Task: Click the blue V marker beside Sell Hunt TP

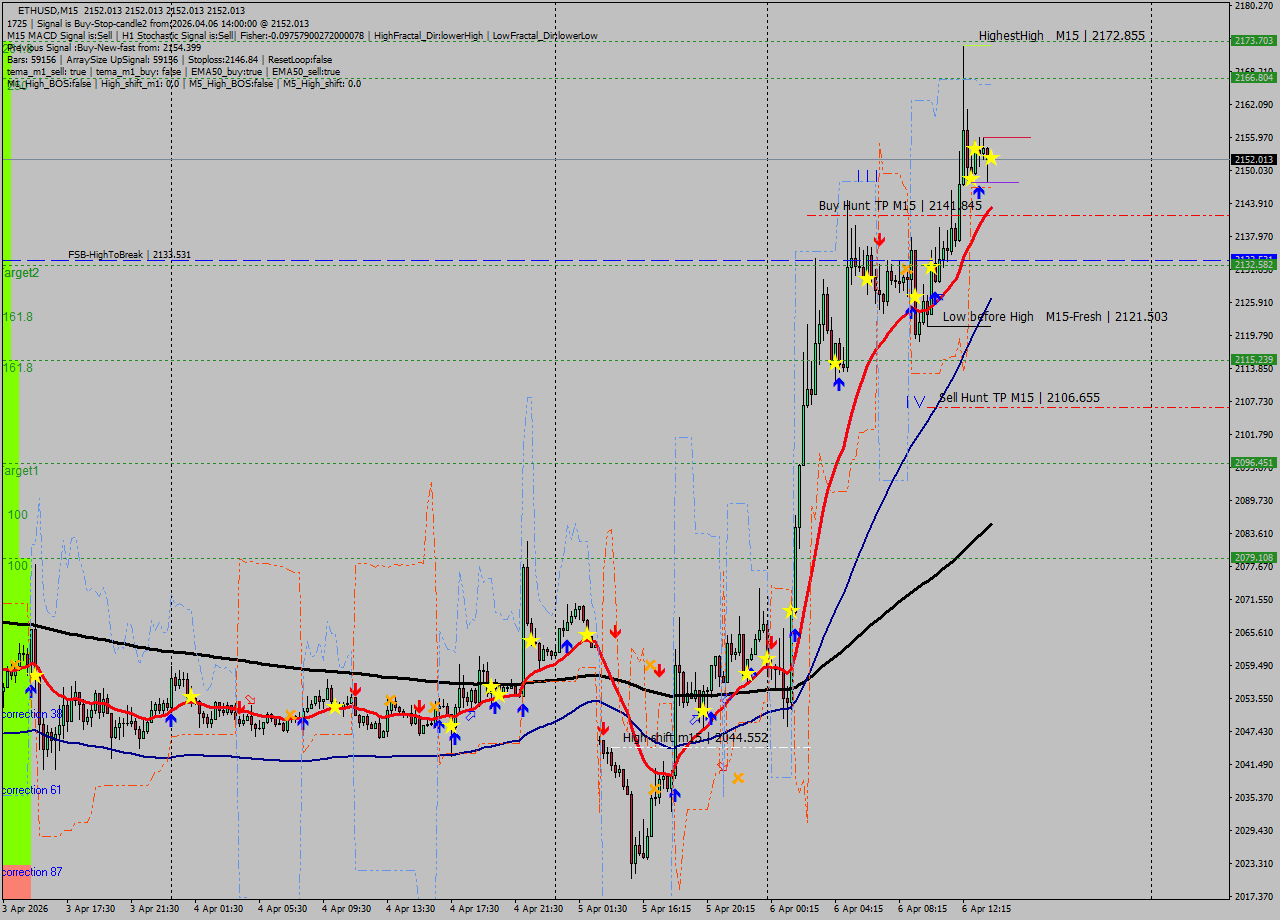Action: pyautogui.click(x=918, y=401)
